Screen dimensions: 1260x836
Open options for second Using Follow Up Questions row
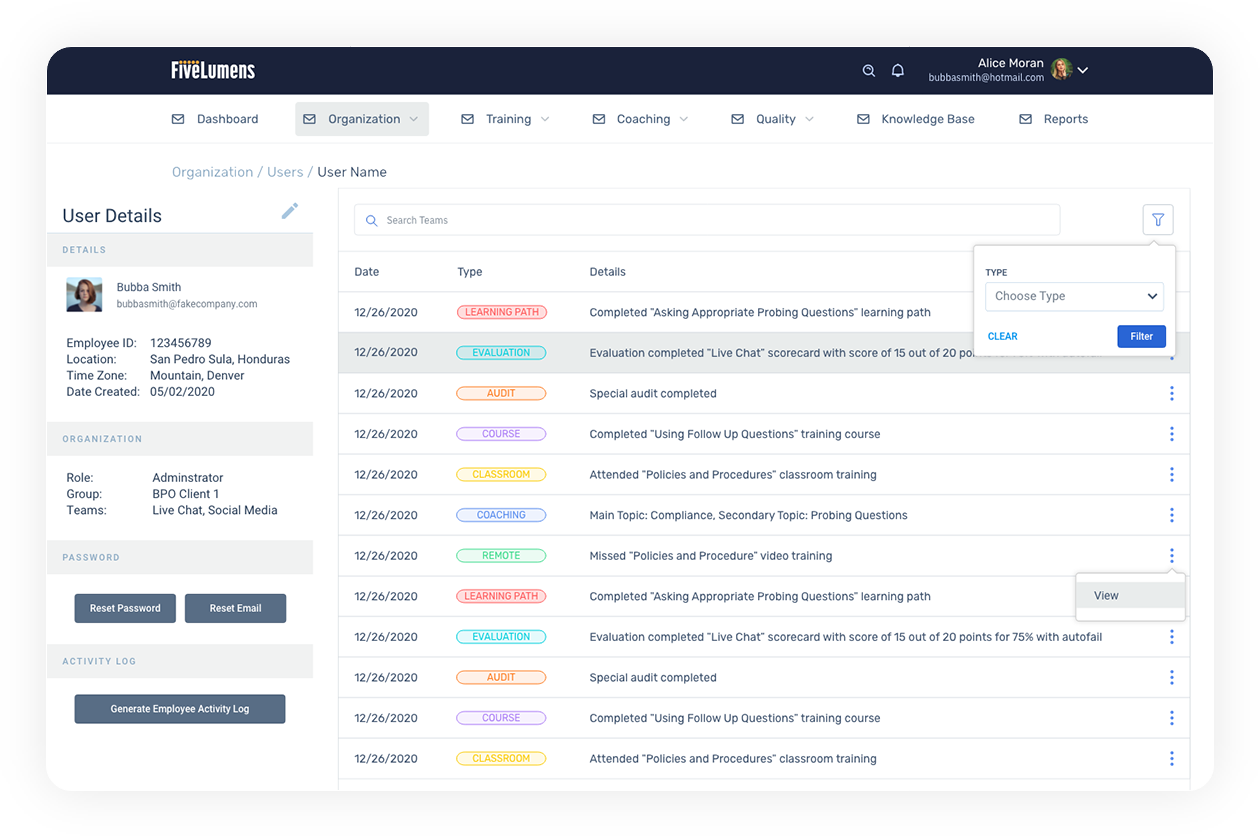coord(1171,718)
